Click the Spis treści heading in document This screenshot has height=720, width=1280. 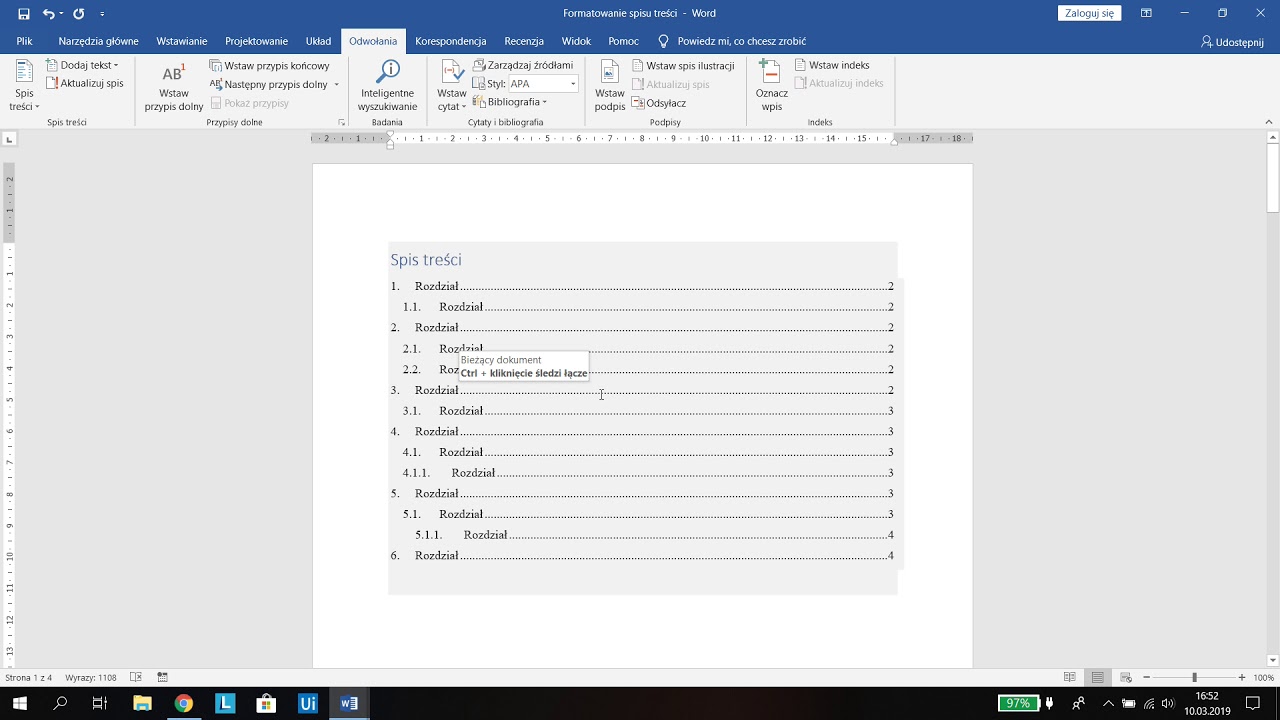[x=426, y=260]
